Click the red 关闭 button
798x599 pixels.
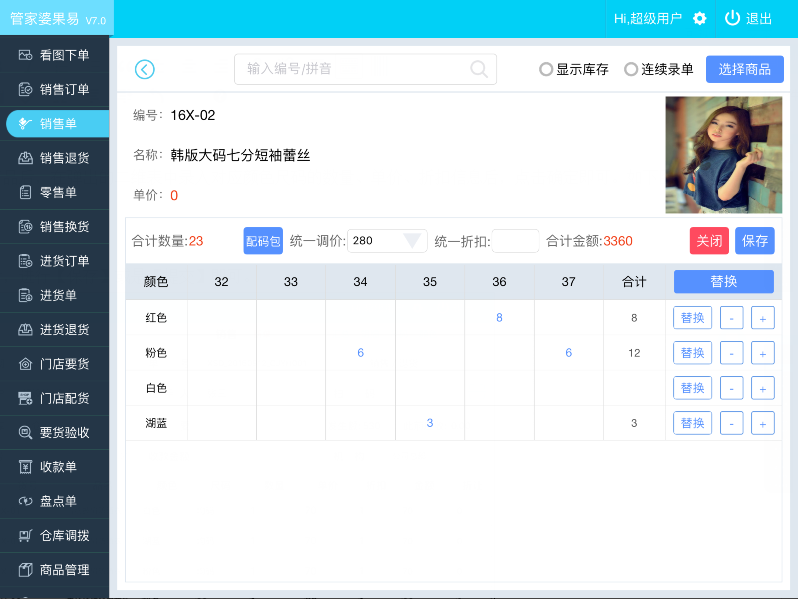tap(709, 241)
